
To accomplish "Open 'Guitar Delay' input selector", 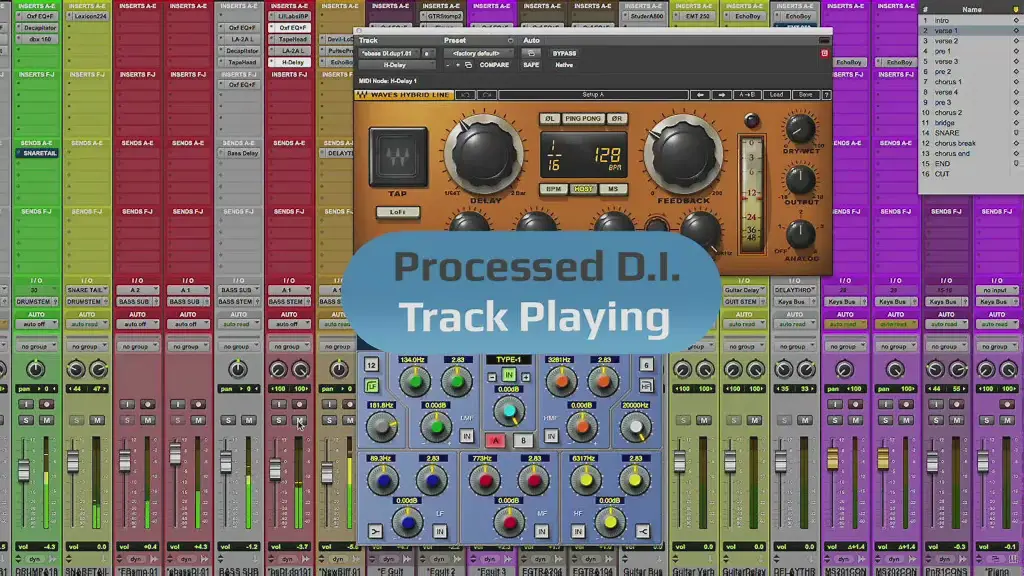I will click(x=744, y=290).
